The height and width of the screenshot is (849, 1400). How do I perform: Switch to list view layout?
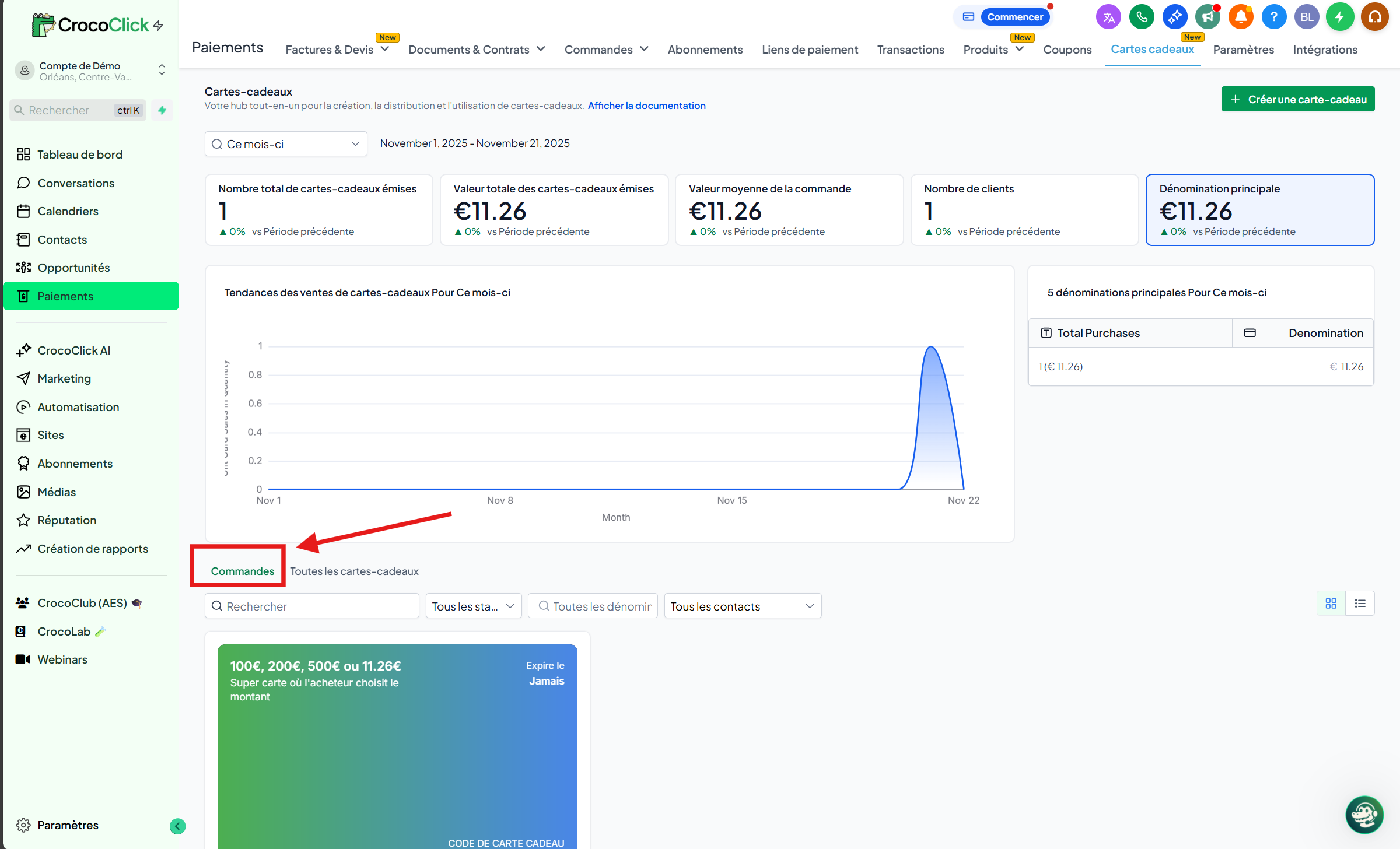[x=1360, y=604]
